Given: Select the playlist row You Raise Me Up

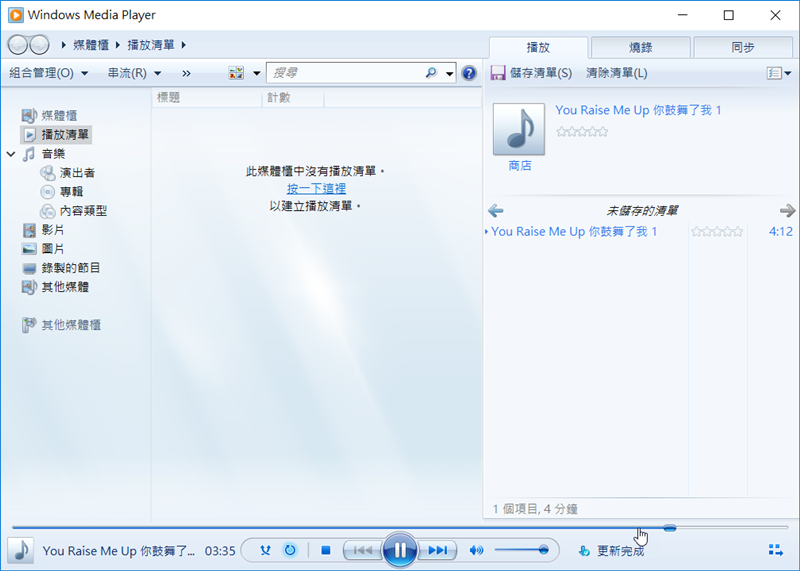Looking at the screenshot, I should click(639, 232).
